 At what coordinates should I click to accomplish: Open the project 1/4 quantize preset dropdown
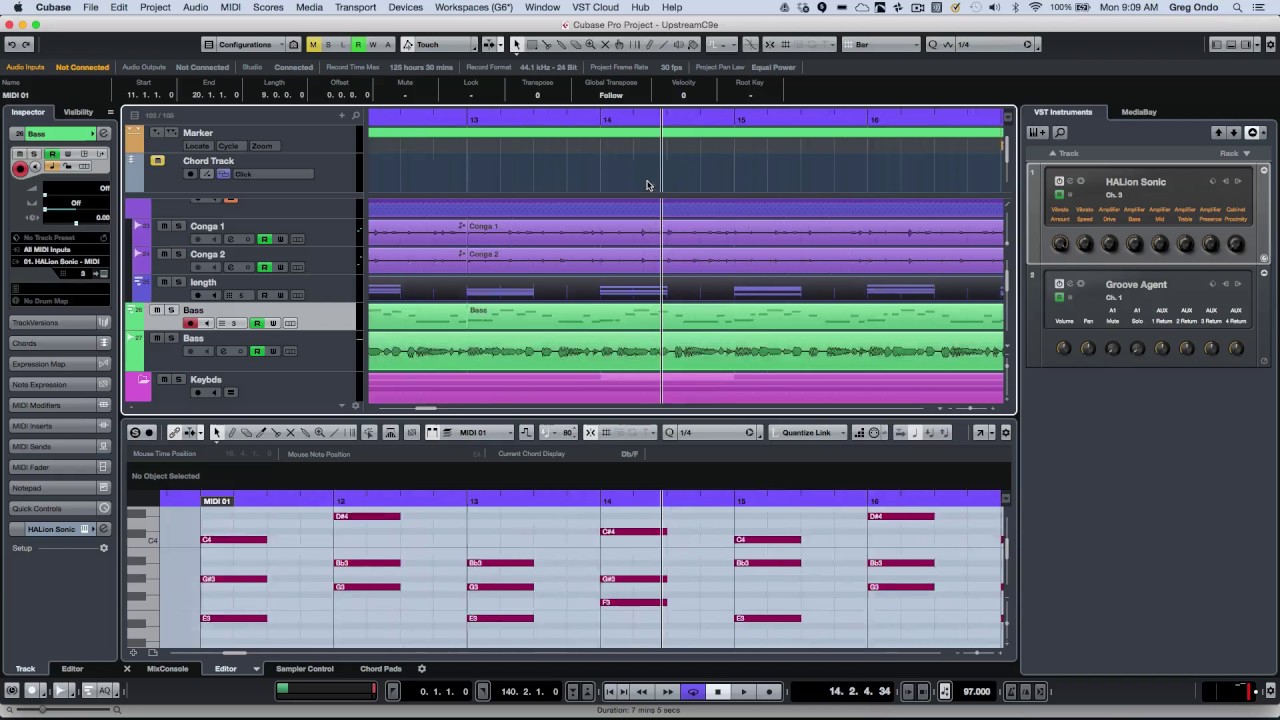tap(993, 44)
